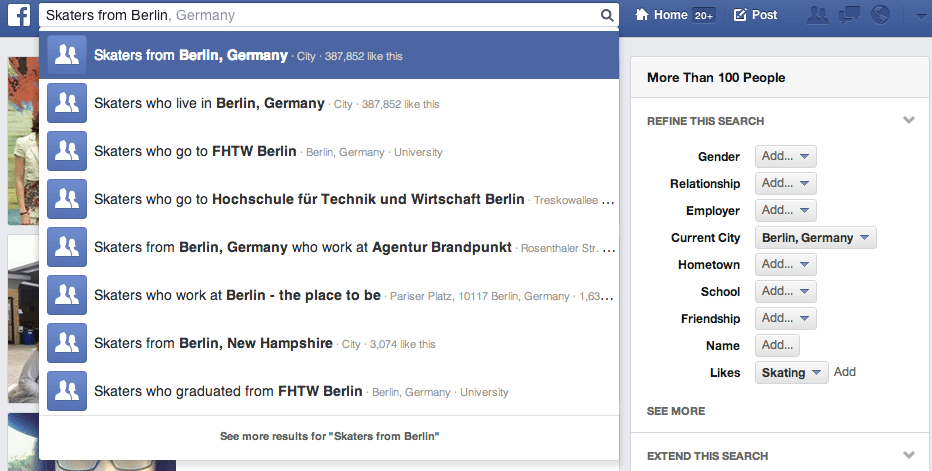
Task: Expand the Extend This Search section
Action: tap(908, 455)
